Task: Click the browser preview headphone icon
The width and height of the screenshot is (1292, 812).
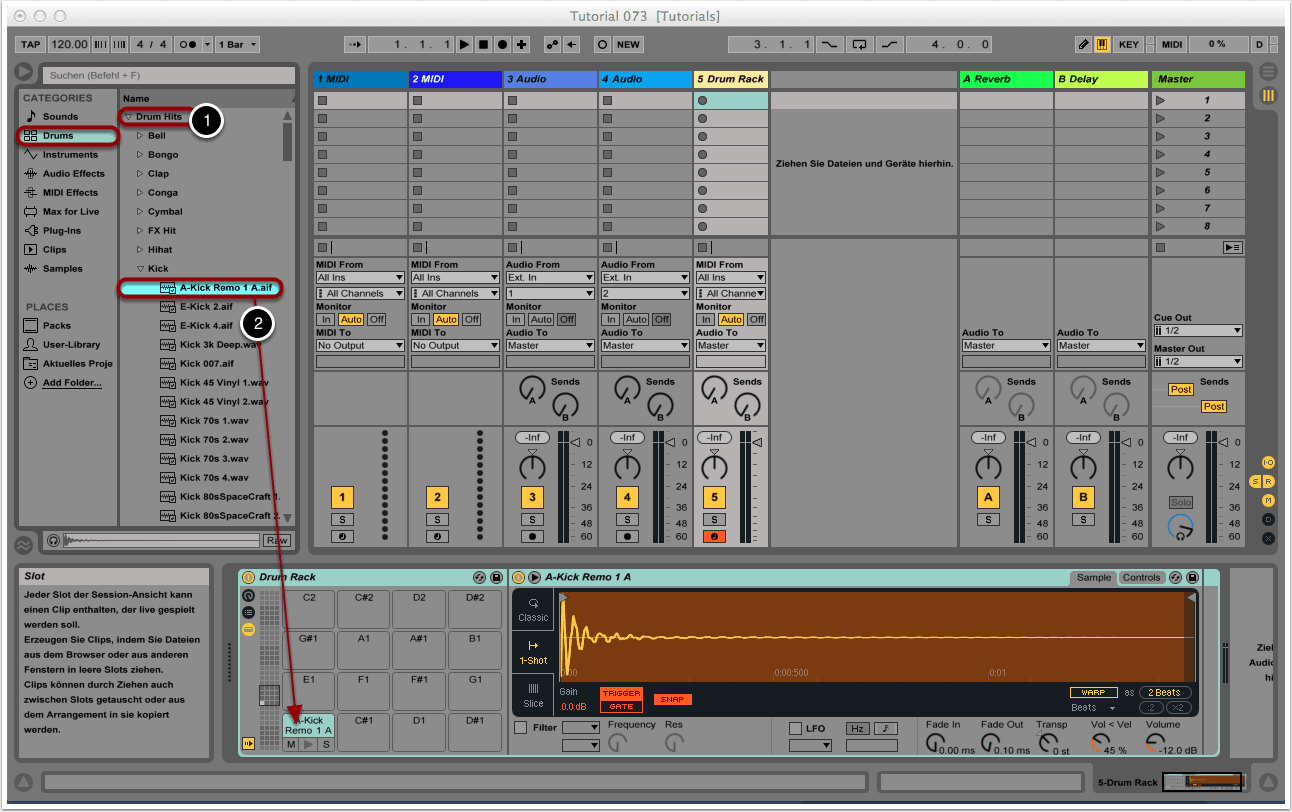Action: pos(53,541)
